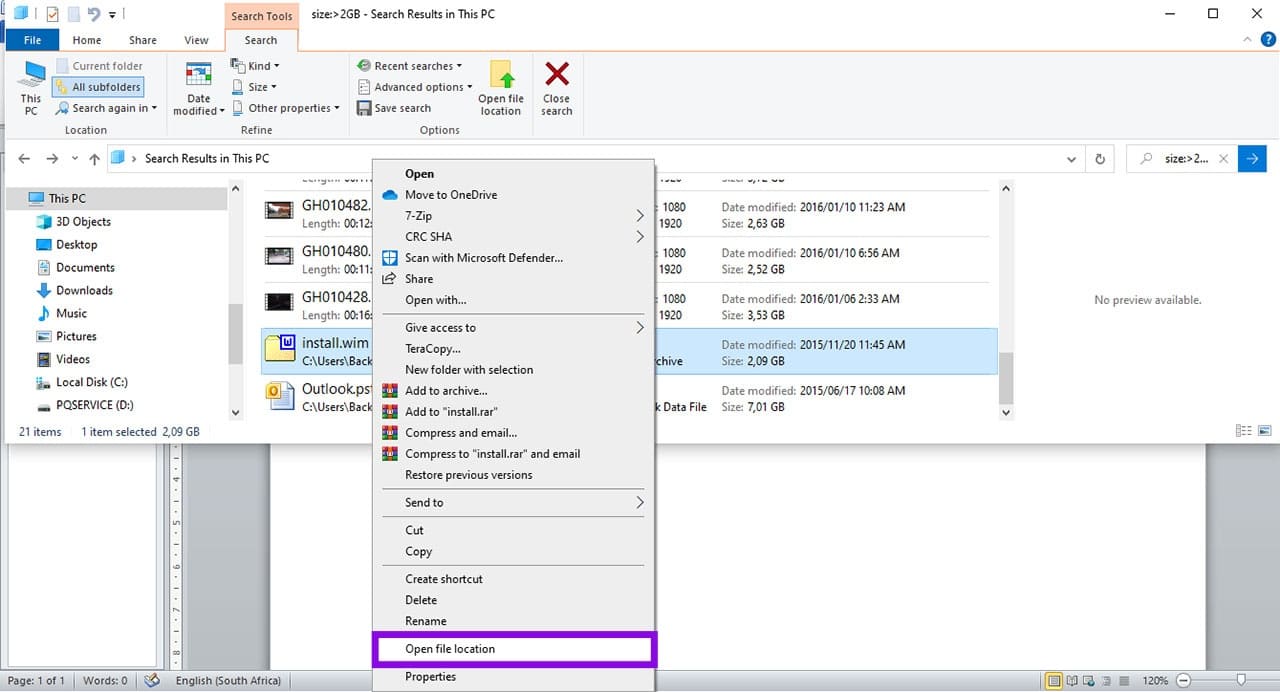
Task: Open Music in the navigation pane
Action: (x=71, y=314)
